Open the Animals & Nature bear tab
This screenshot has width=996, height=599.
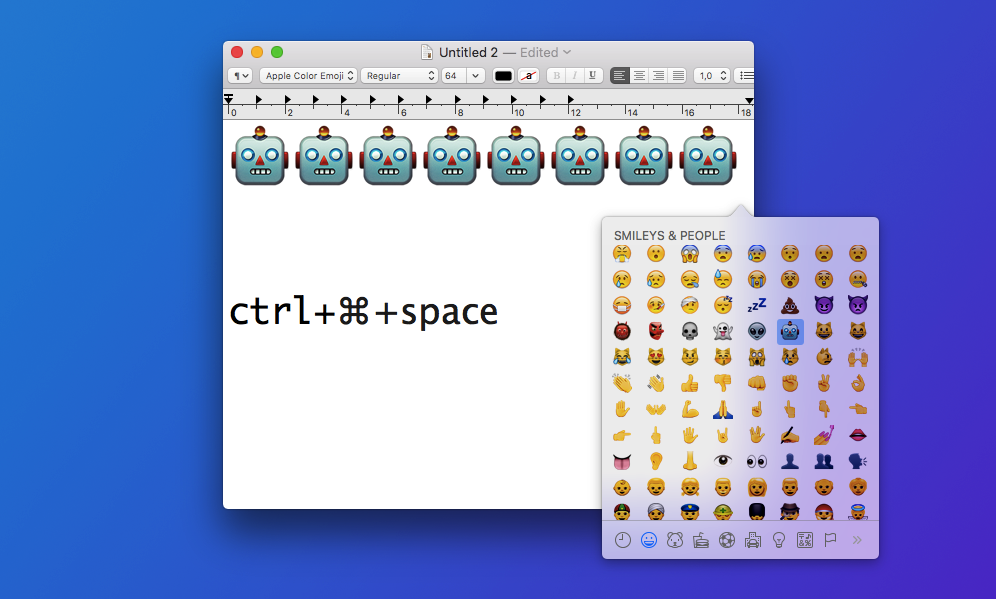click(675, 541)
